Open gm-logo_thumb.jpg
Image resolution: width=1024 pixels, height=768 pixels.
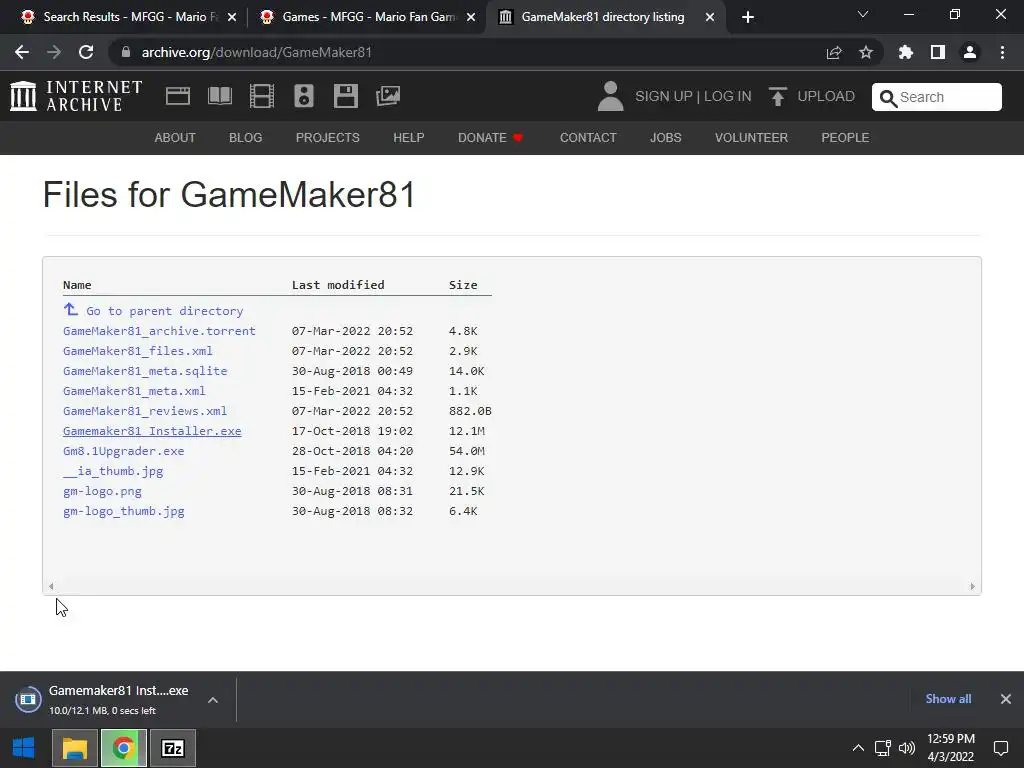pos(123,511)
